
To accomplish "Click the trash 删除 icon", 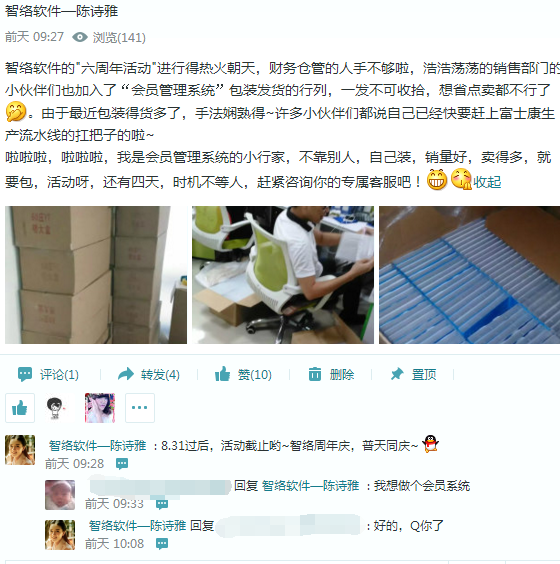I will (315, 374).
